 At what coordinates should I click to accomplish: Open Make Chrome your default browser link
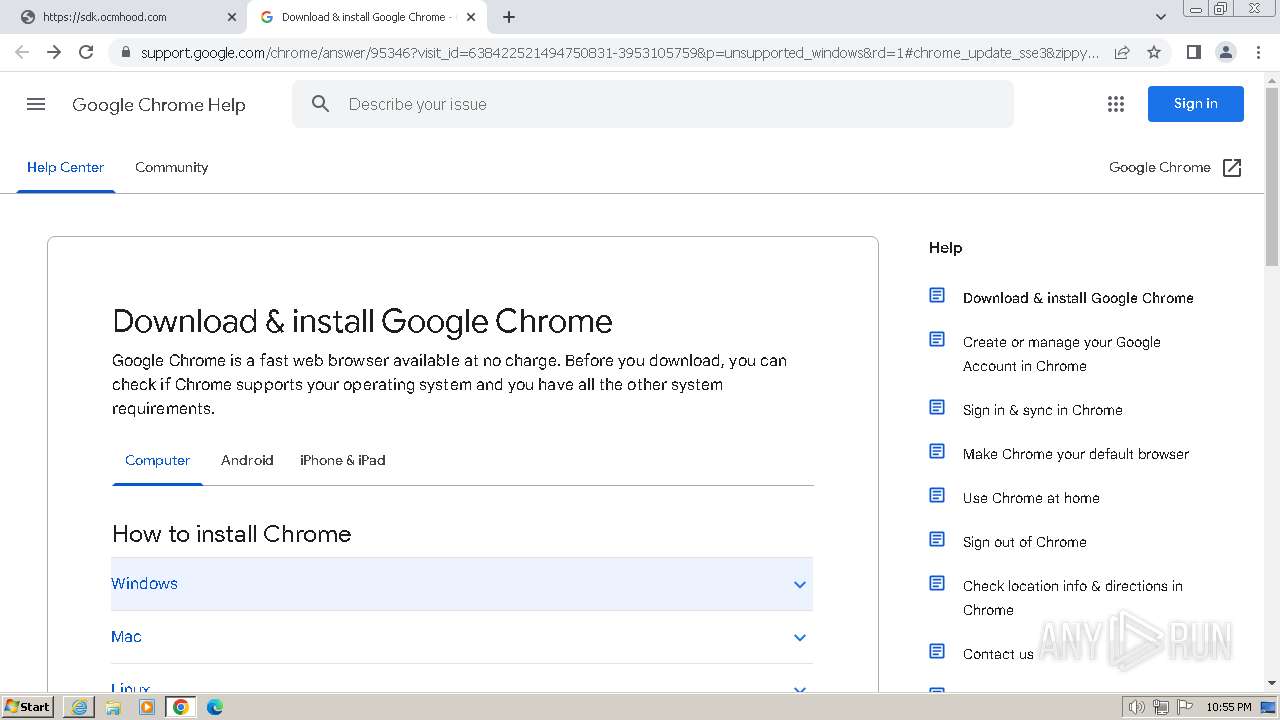coord(1076,454)
